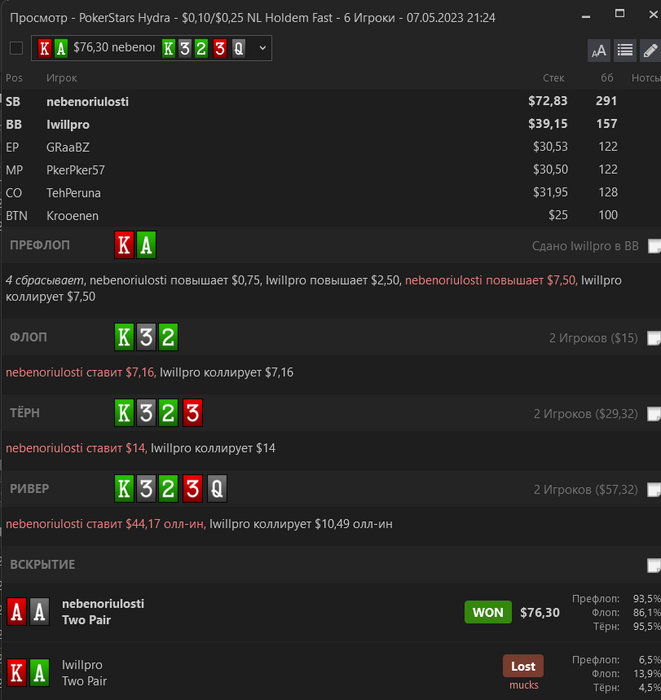This screenshot has width=661, height=700.
Task: Click the РИВЕР section header
Action: (29, 488)
